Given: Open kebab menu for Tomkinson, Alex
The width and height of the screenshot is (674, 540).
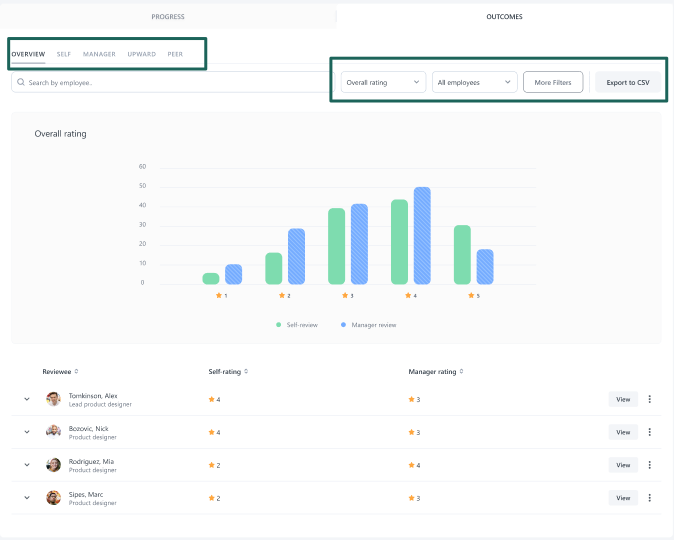Looking at the screenshot, I should [649, 399].
